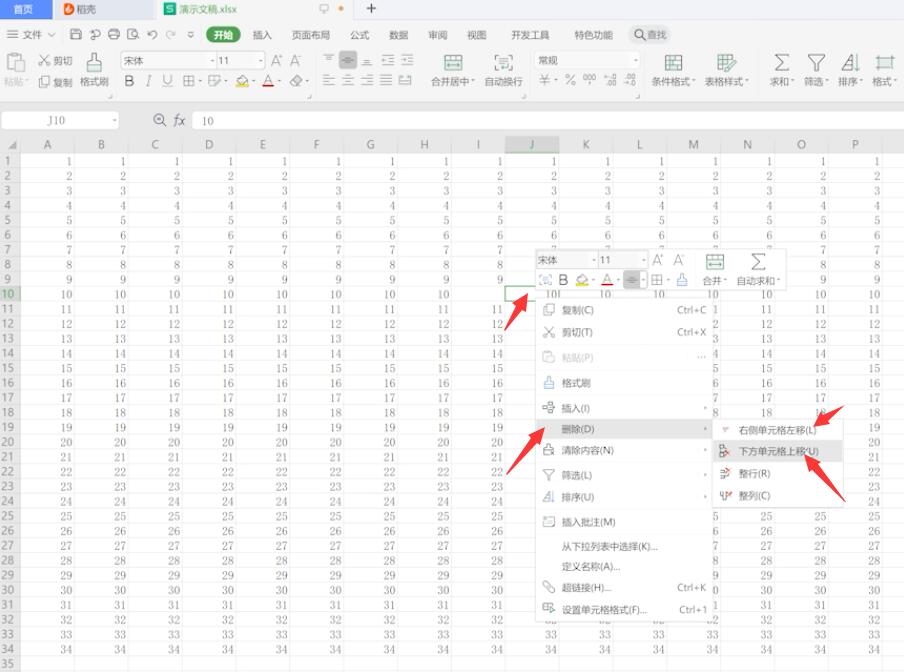Switch to the 页面布局 ribbon tab

click(311, 35)
